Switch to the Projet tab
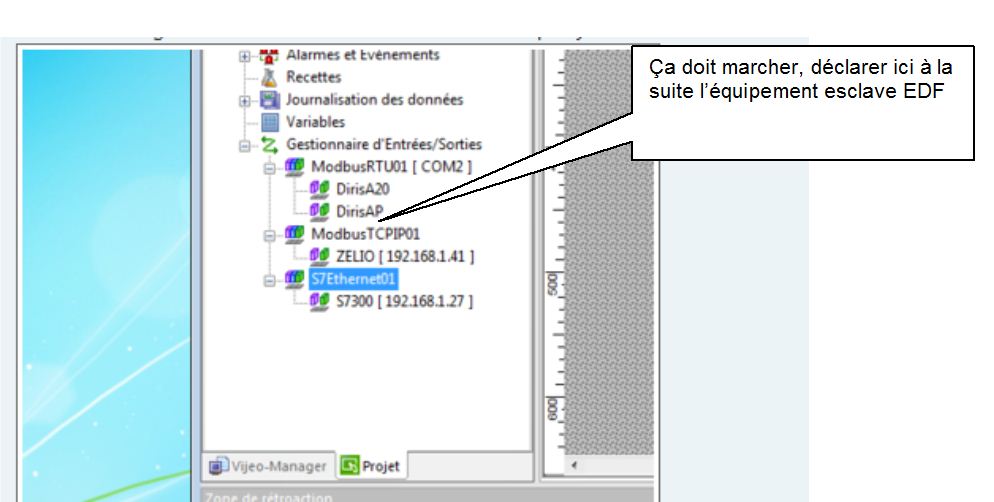The height and width of the screenshot is (502, 994). coord(370,466)
